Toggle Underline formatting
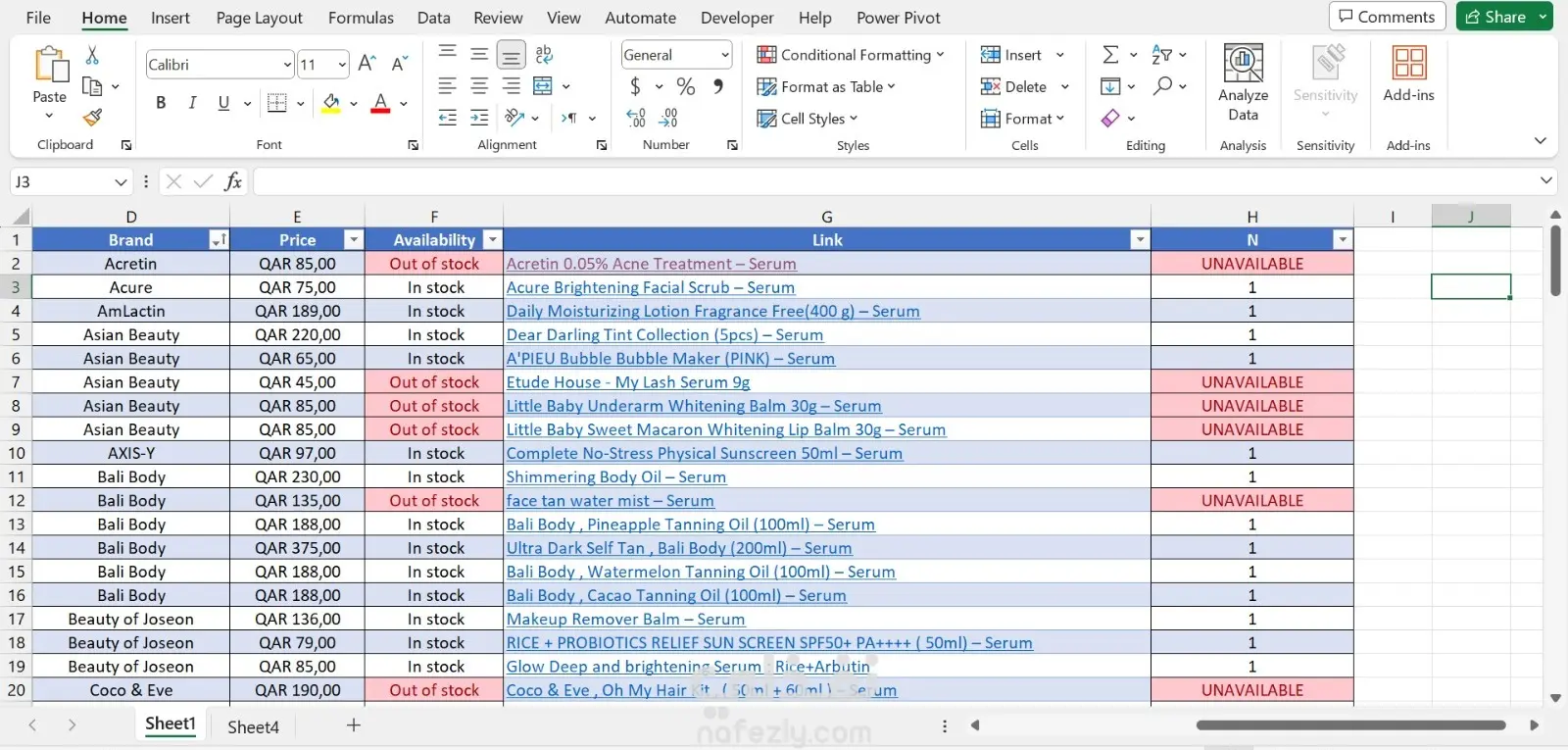Image resolution: width=1568 pixels, height=750 pixels. click(223, 103)
